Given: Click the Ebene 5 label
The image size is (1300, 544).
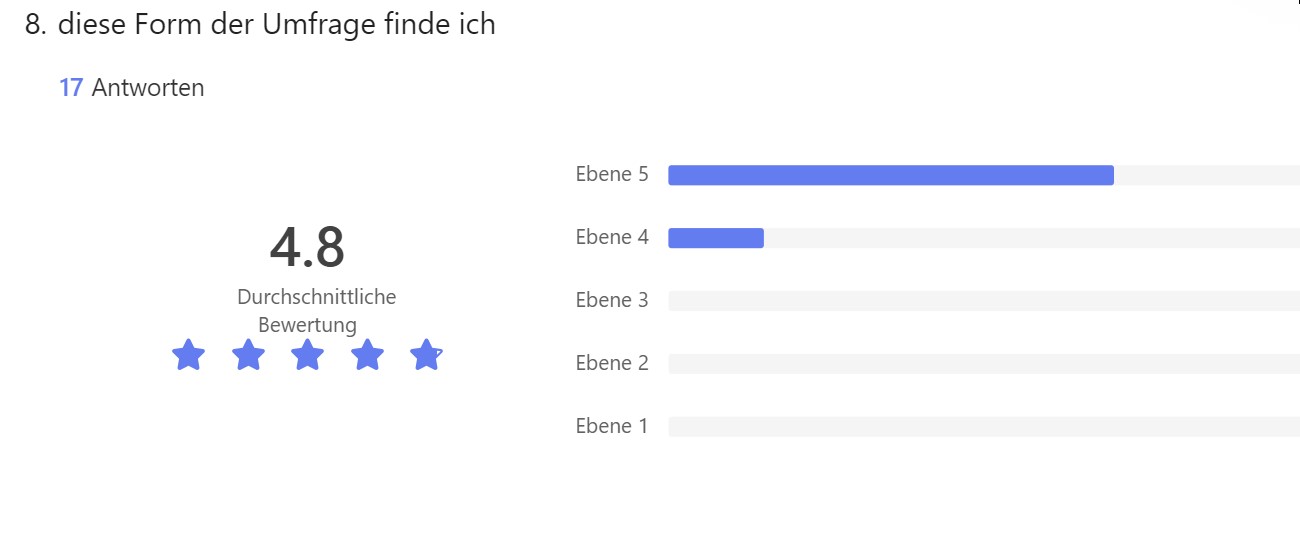Looking at the screenshot, I should pos(612,174).
